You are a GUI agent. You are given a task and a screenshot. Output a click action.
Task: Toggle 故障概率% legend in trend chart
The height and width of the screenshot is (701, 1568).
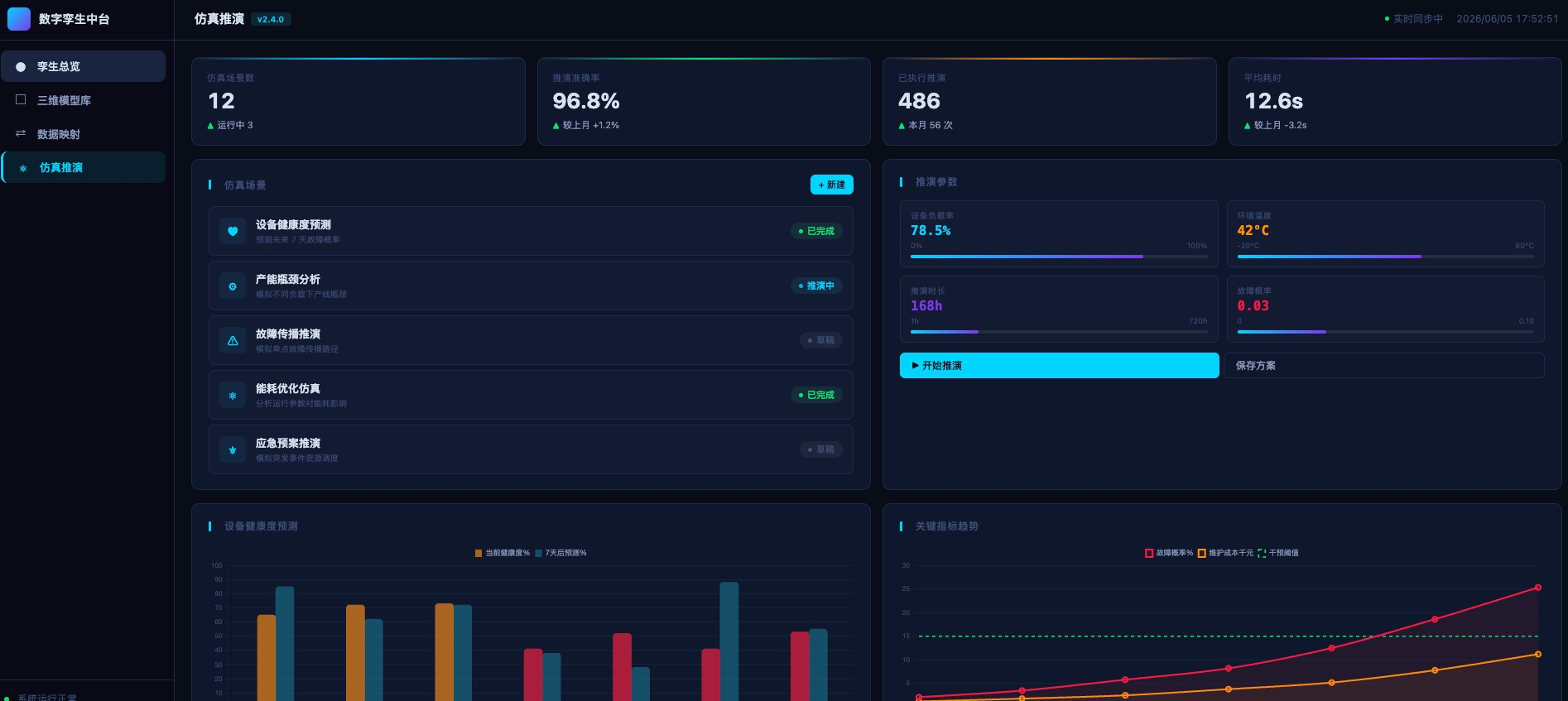[1169, 553]
